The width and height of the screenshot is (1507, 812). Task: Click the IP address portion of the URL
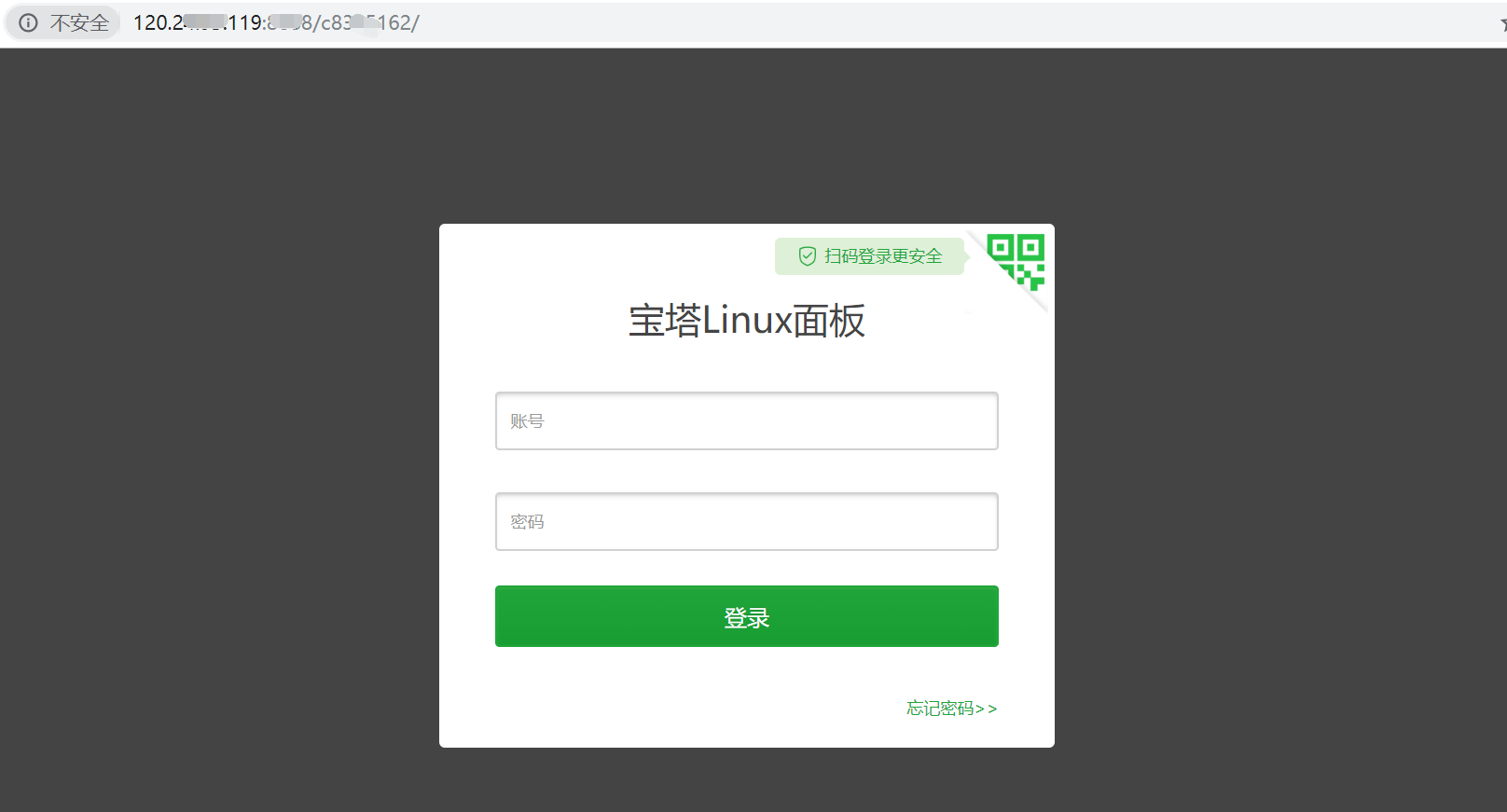point(198,22)
